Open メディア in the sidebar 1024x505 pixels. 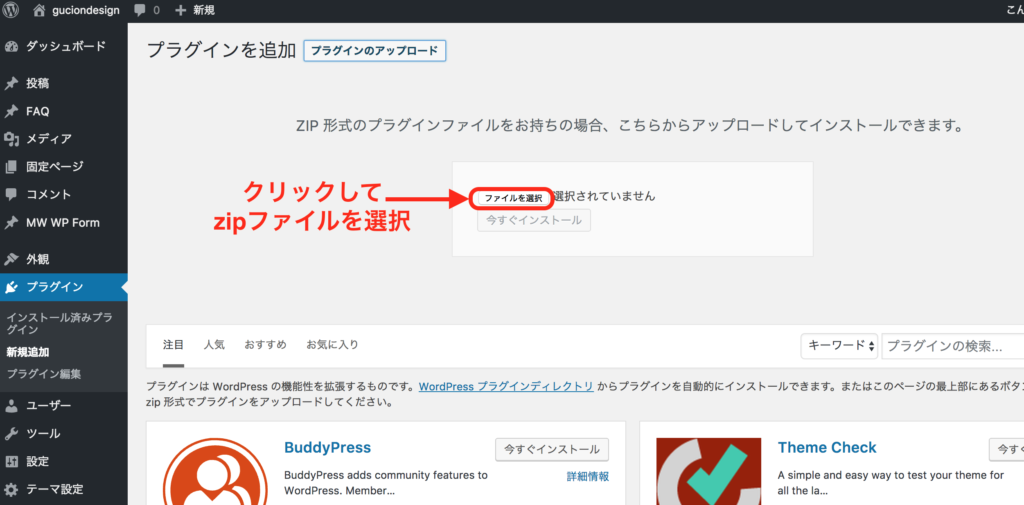coord(48,139)
